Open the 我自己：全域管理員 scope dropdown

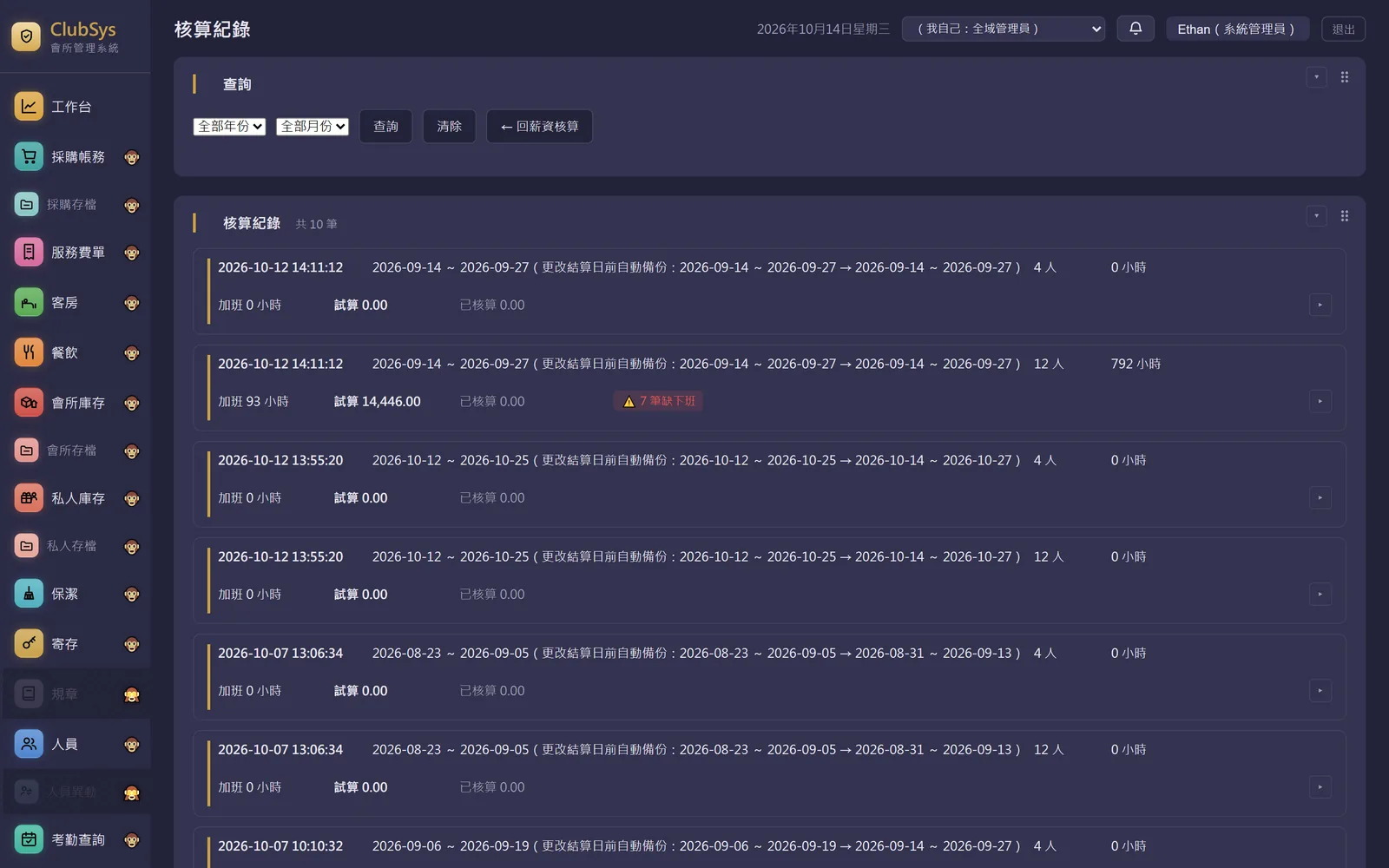[1004, 29]
